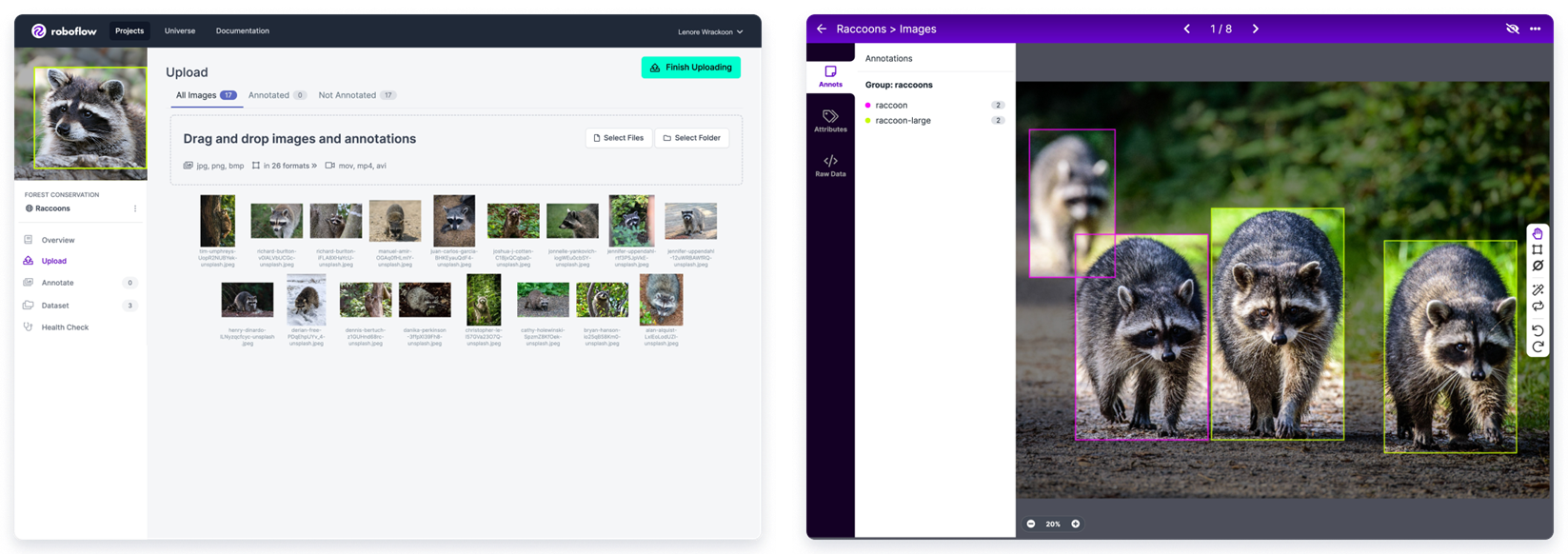The image size is (1568, 554).
Task: Click the Roboflow logo
Action: pyautogui.click(x=64, y=30)
